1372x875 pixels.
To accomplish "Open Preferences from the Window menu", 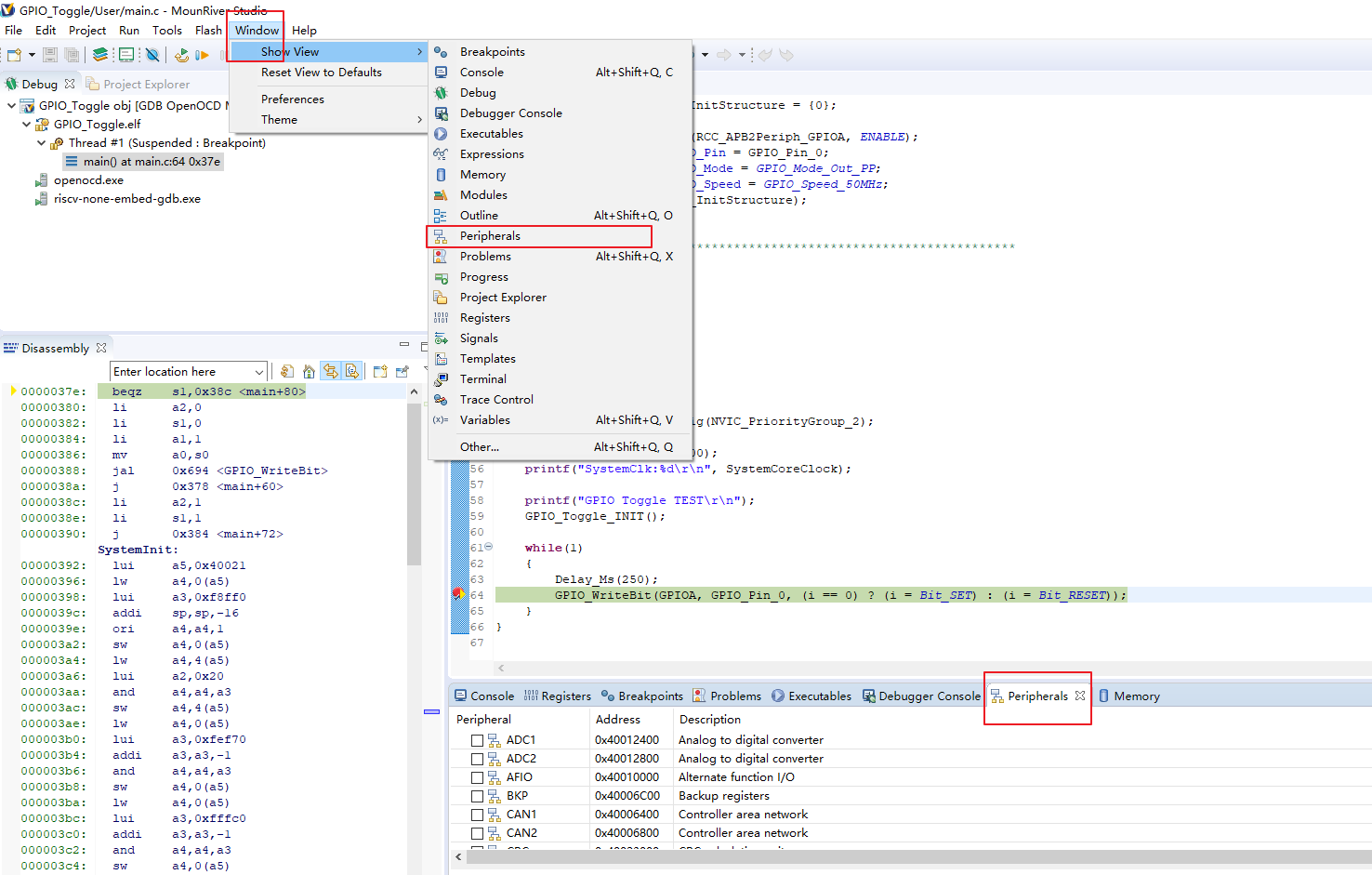I will coord(293,99).
